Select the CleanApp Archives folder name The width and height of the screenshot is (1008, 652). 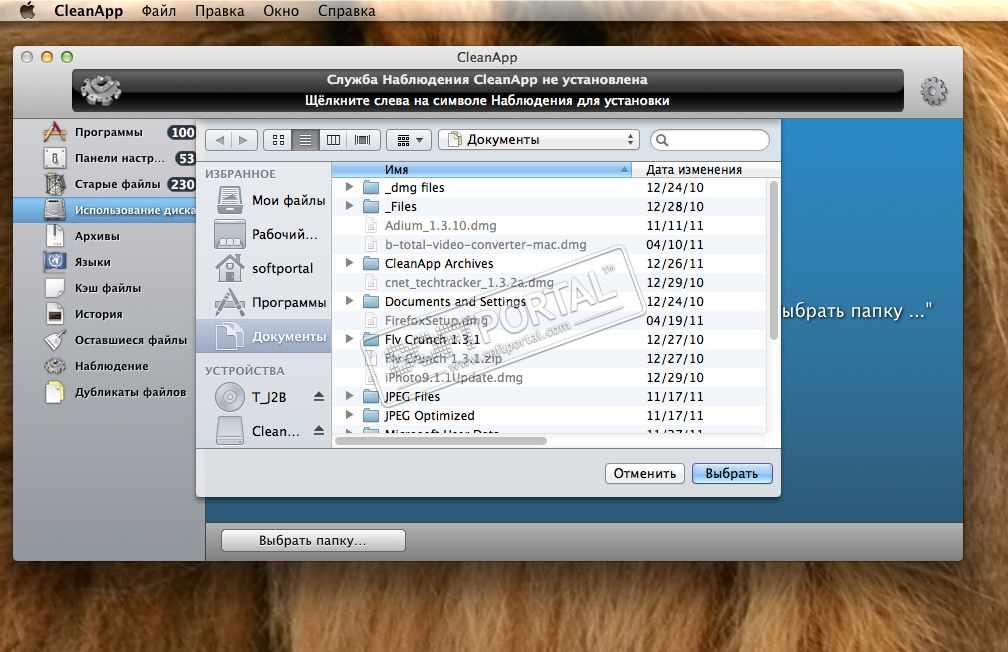439,264
